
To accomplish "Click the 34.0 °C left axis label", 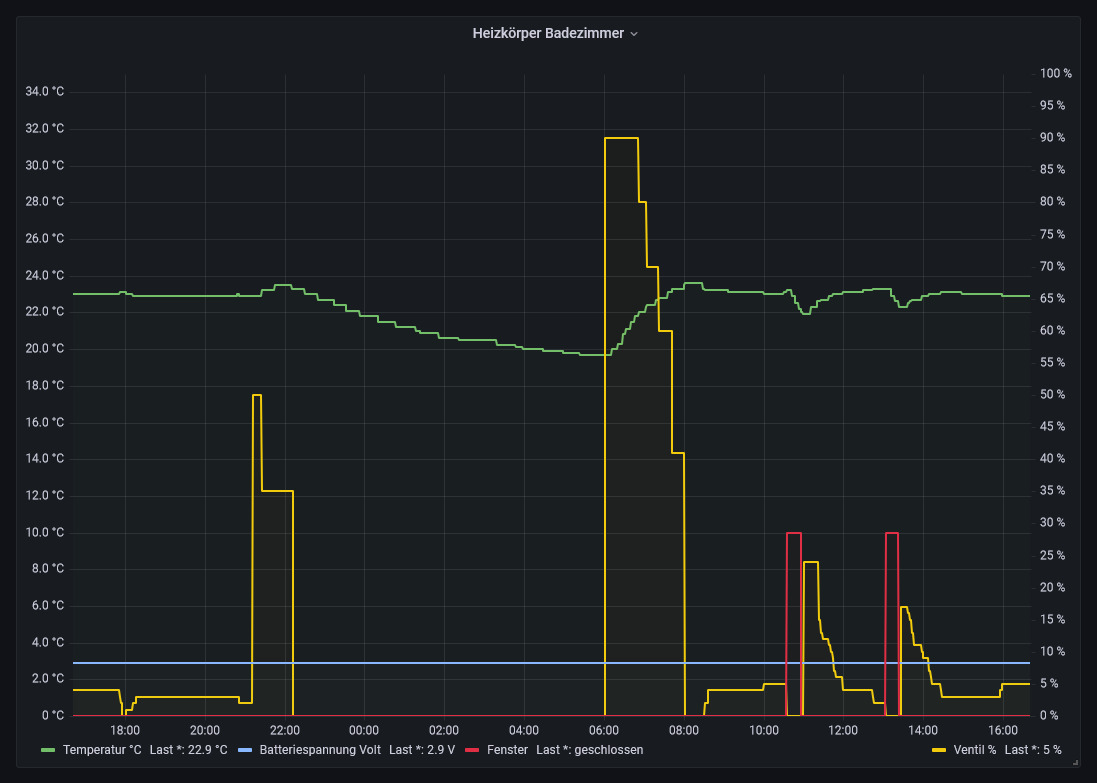I will pos(45,92).
